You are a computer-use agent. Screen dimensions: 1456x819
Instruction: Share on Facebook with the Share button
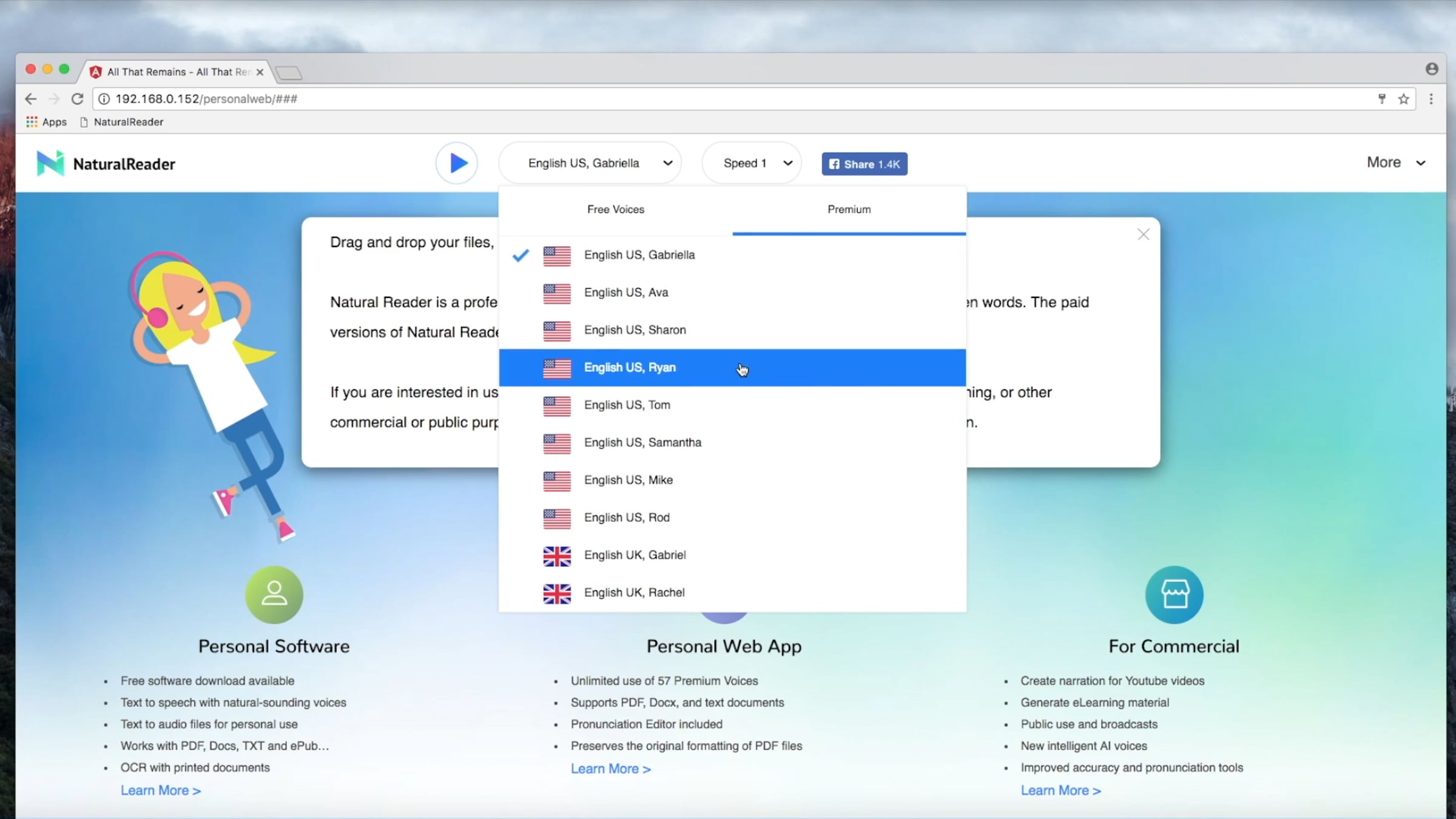click(x=864, y=164)
